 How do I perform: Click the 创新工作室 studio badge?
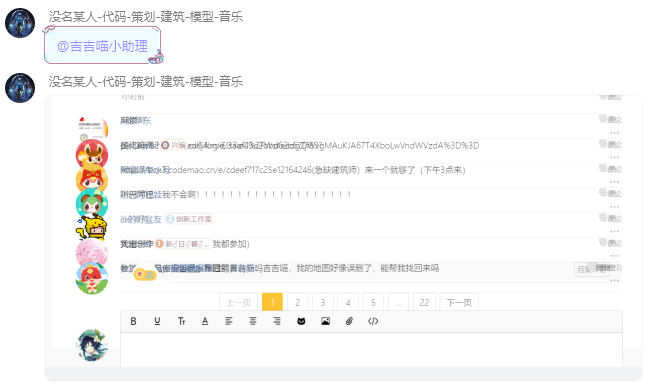click(x=189, y=219)
